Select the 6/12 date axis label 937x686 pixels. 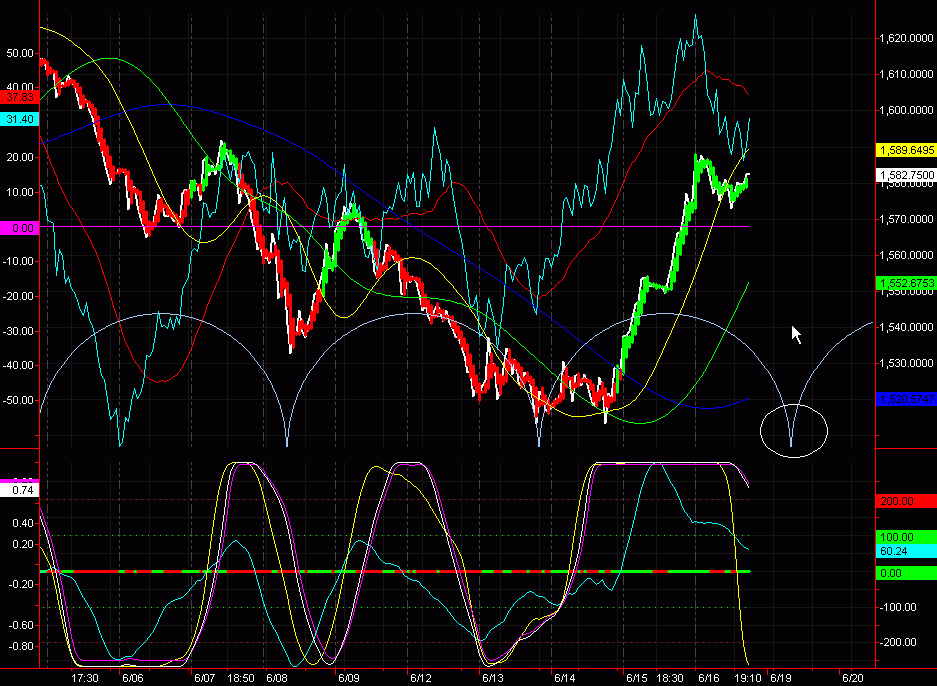click(x=421, y=678)
